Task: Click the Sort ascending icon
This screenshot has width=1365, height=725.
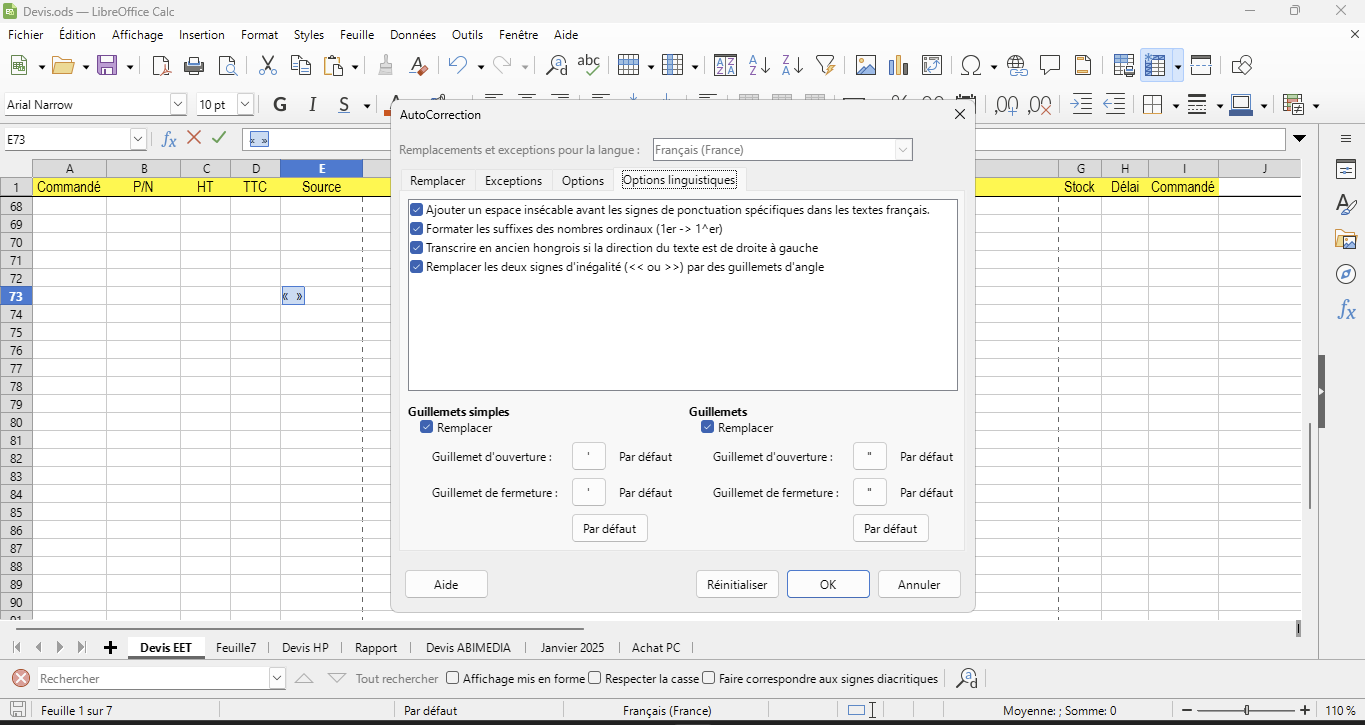Action: tap(759, 66)
